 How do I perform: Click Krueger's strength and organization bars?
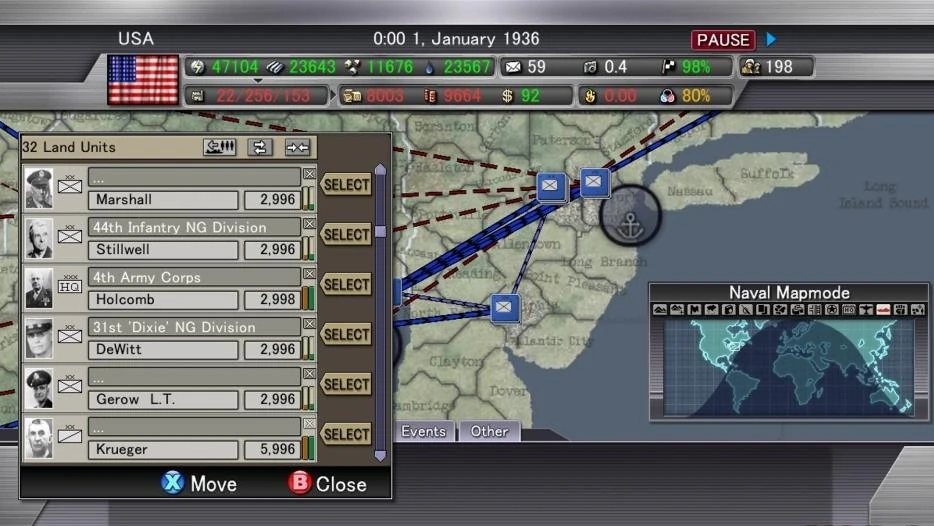pos(308,448)
